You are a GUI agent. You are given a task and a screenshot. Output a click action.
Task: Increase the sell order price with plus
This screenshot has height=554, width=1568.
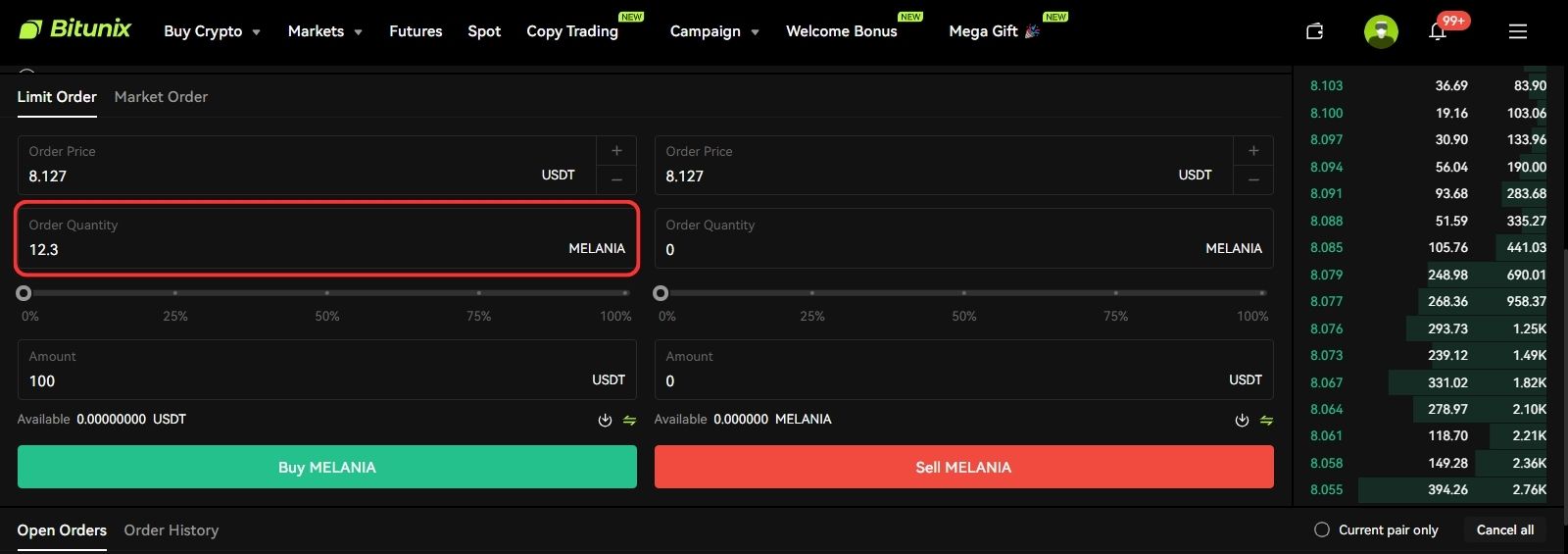pyautogui.click(x=1253, y=151)
